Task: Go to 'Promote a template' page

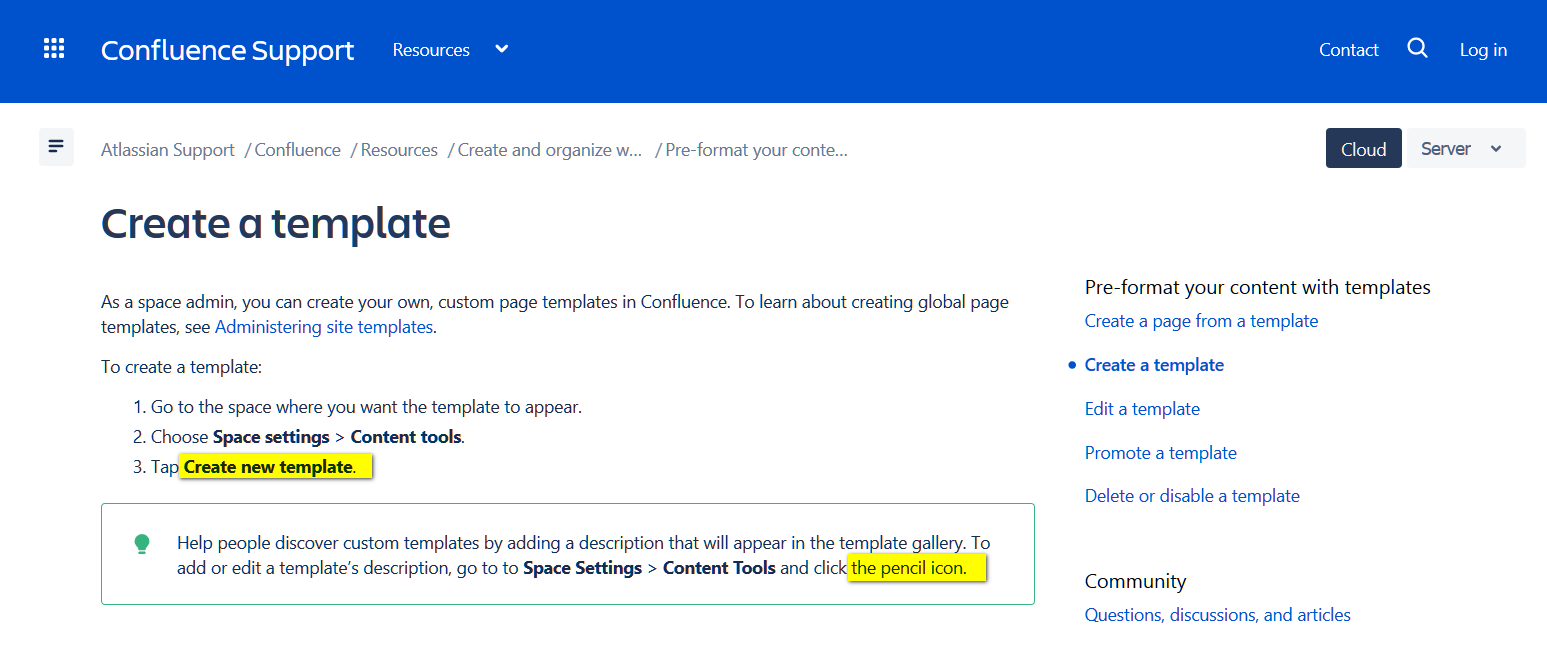Action: coord(1160,453)
